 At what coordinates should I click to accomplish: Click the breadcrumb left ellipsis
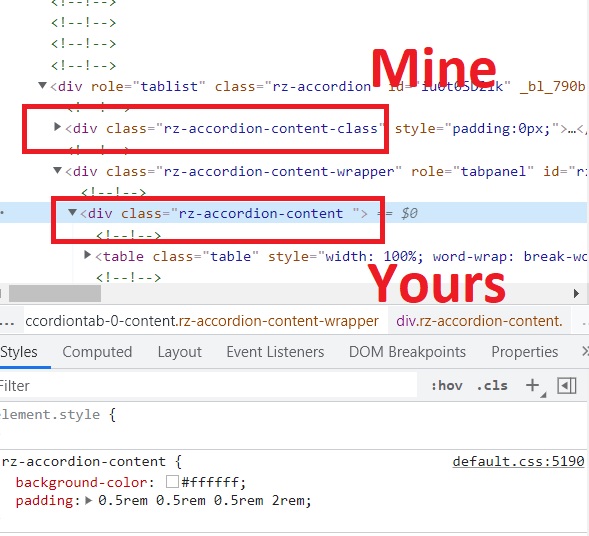click(x=8, y=322)
